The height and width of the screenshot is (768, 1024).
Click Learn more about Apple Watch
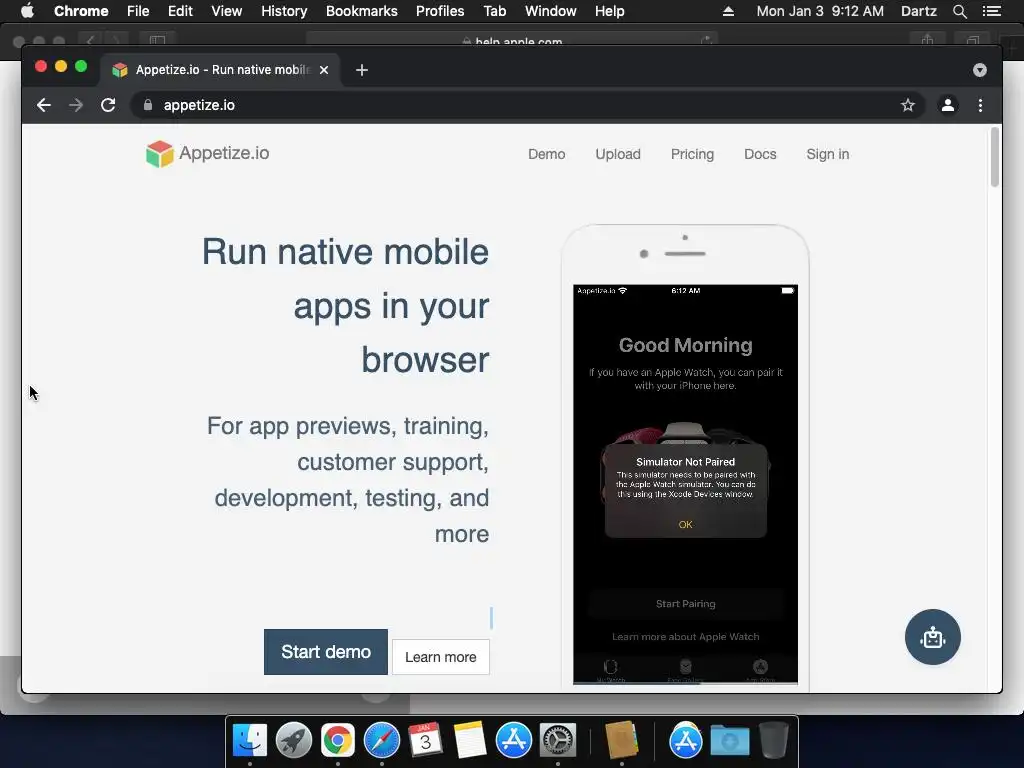coord(686,637)
